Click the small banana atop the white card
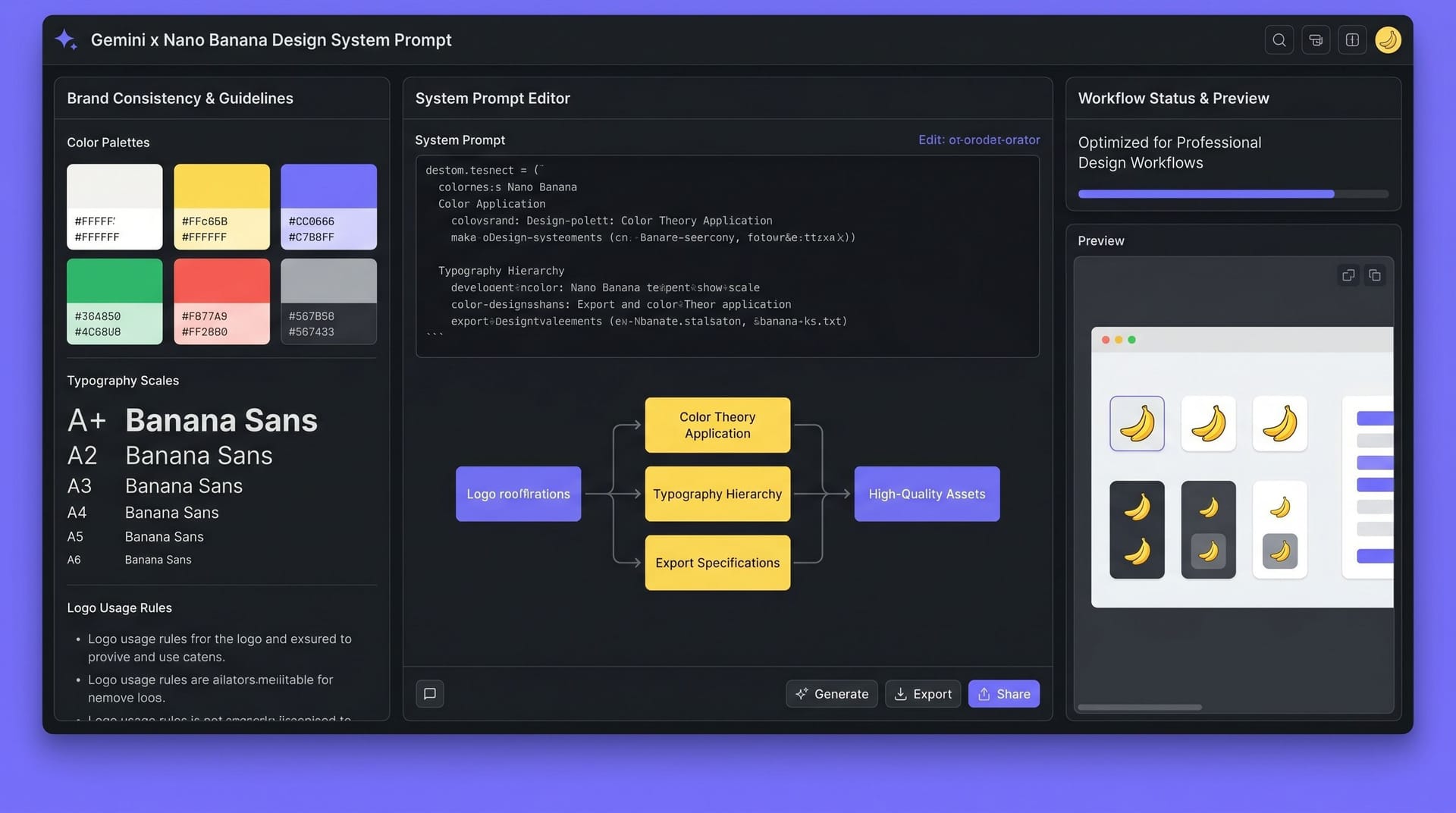Screen dimensions: 1456x813 (x=1279, y=507)
